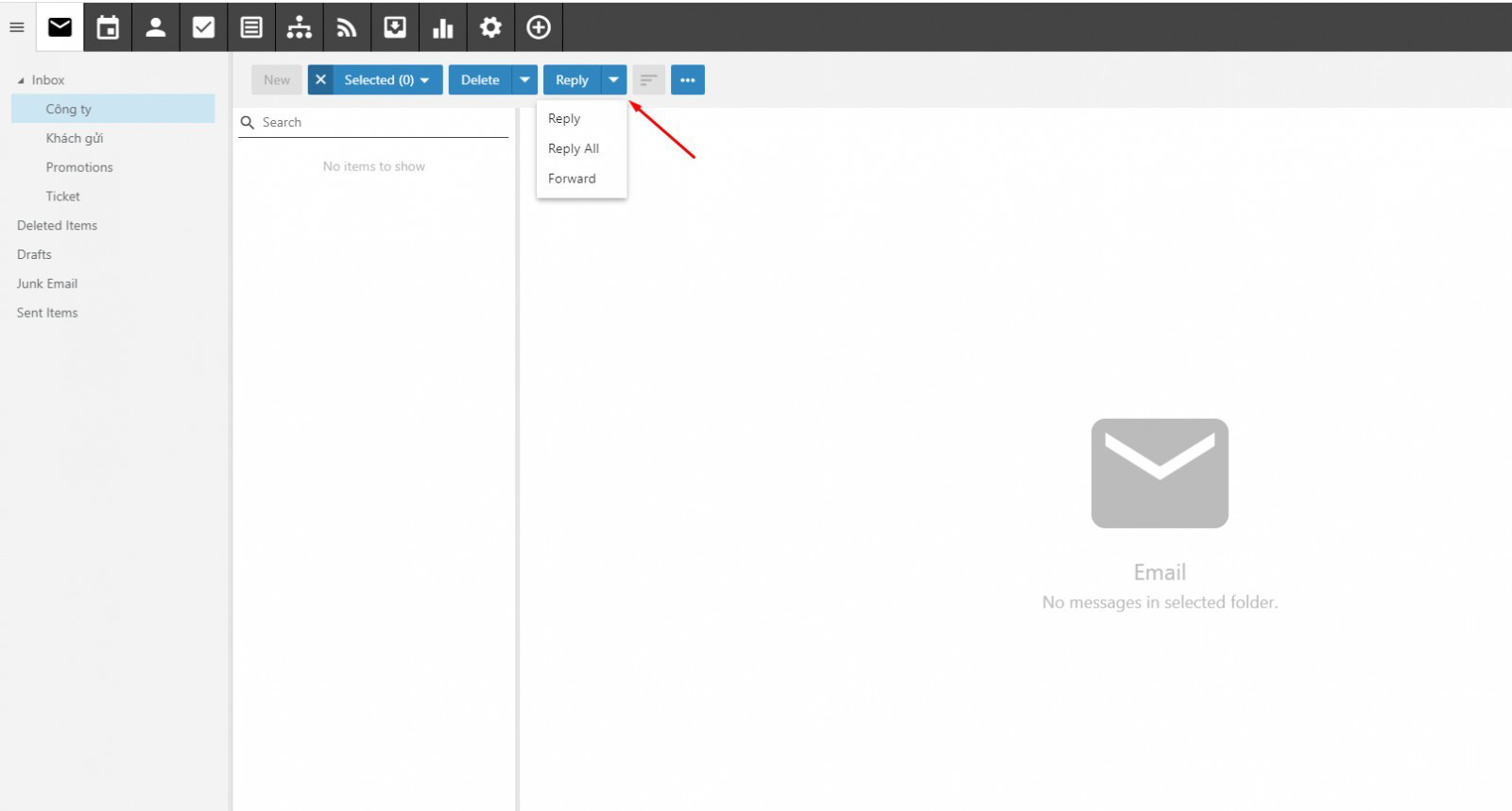Viewport: 1512px width, 811px height.
Task: Open the Reports bar chart icon
Action: 442,27
